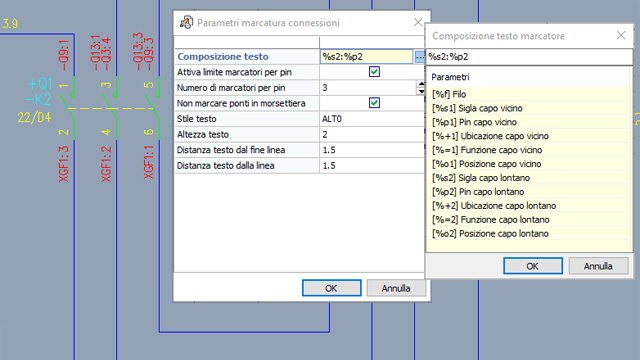Cancel Composizione testo marcatore with Annulla
Screen dimensions: 640x360
click(598, 266)
